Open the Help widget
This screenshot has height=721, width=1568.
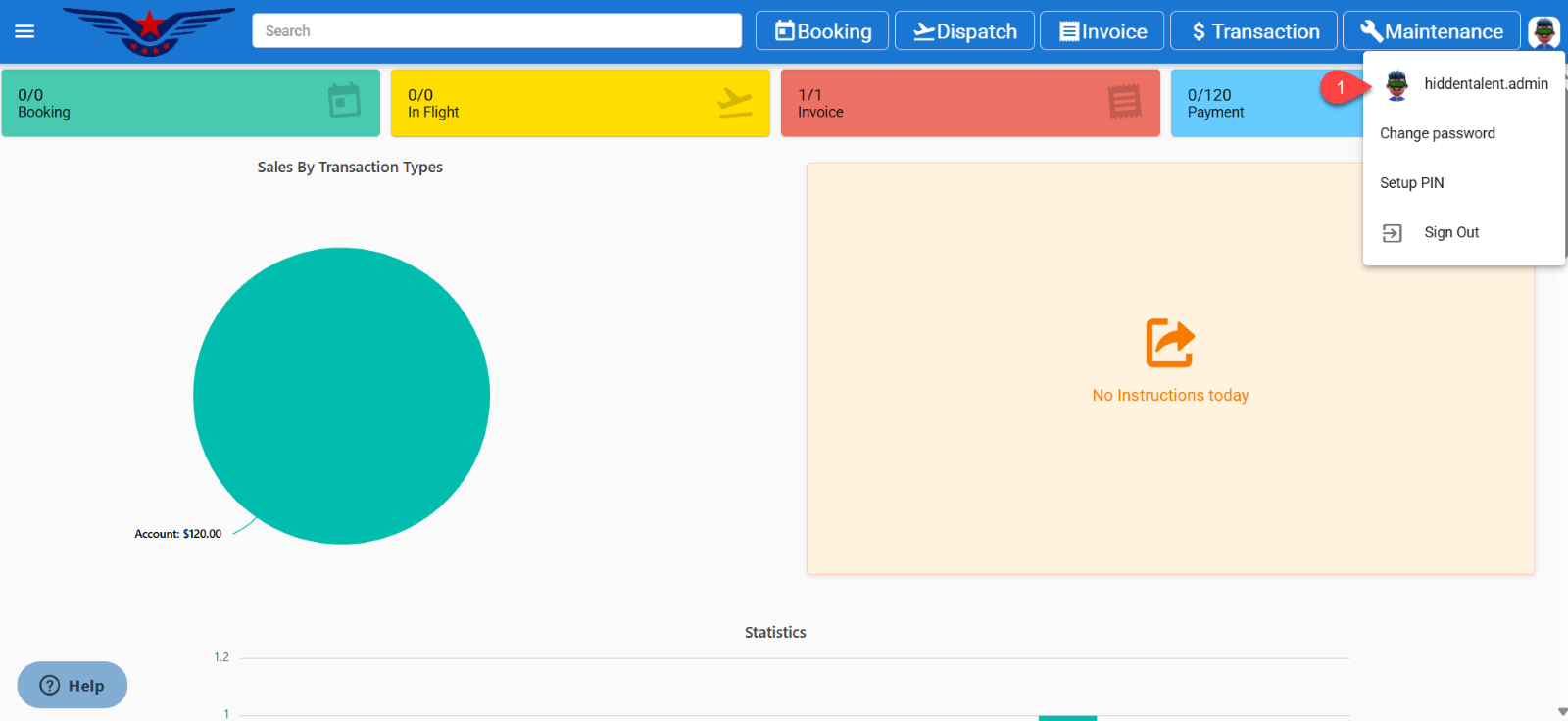[x=73, y=685]
